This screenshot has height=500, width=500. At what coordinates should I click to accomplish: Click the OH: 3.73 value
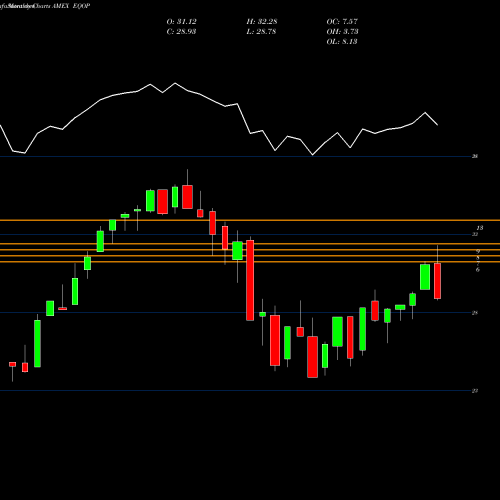(342, 32)
